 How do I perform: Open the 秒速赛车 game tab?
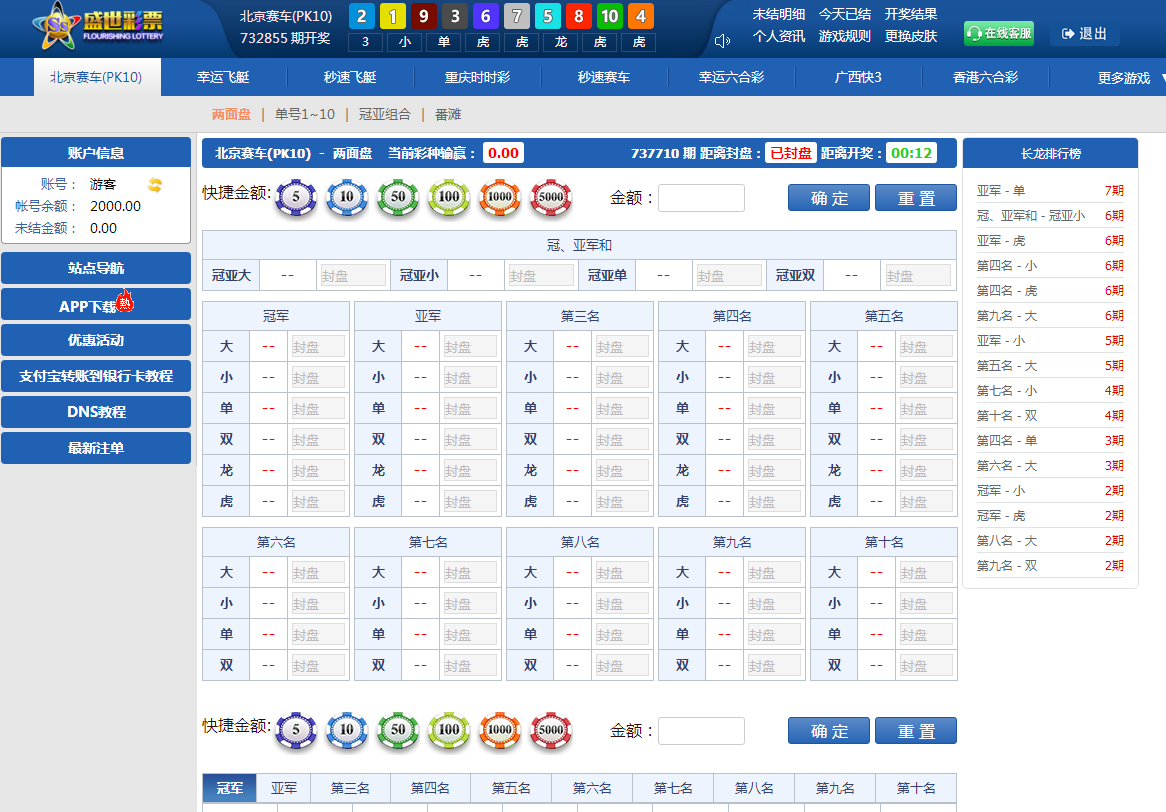(x=604, y=77)
